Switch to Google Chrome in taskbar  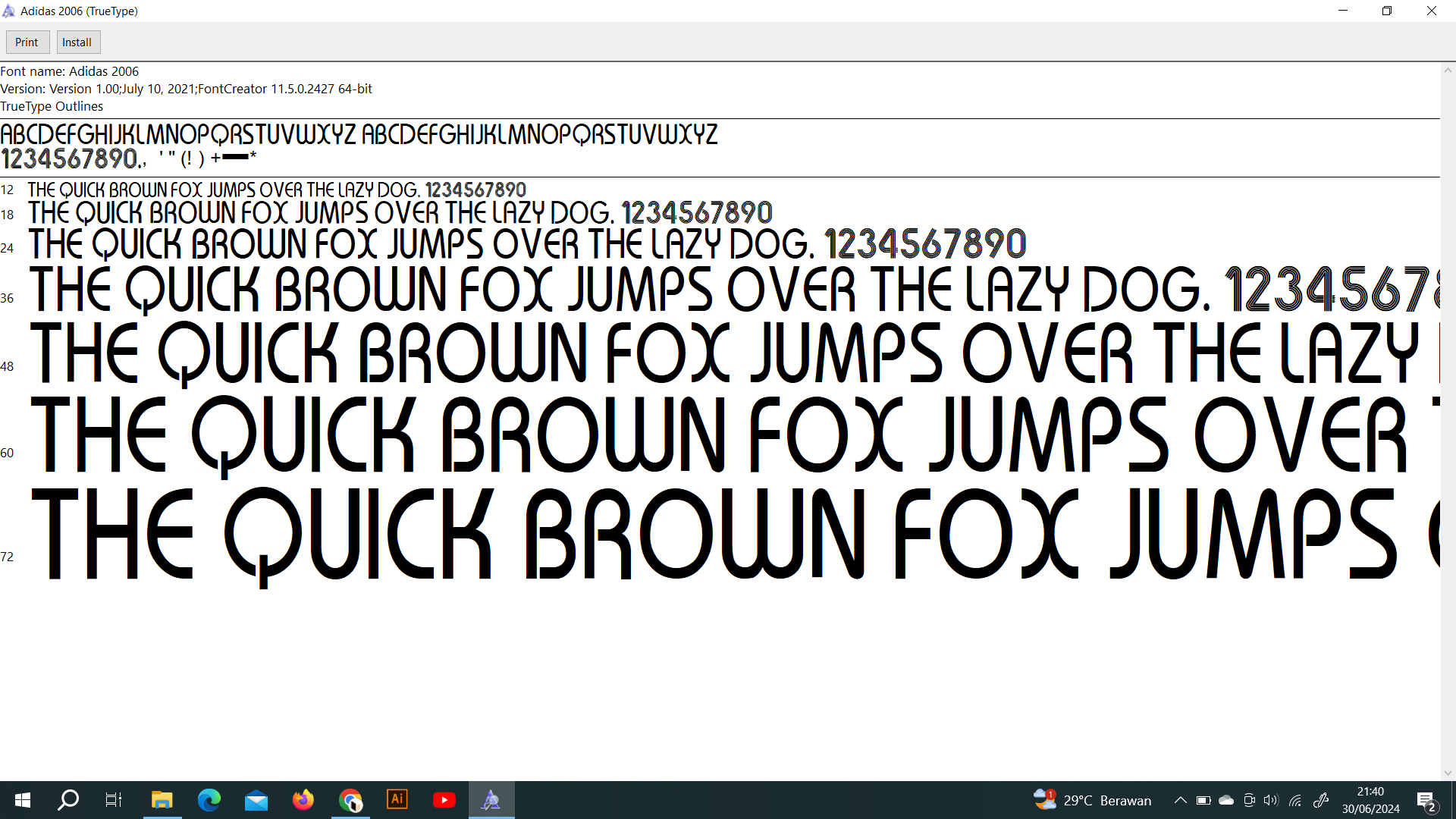350,800
